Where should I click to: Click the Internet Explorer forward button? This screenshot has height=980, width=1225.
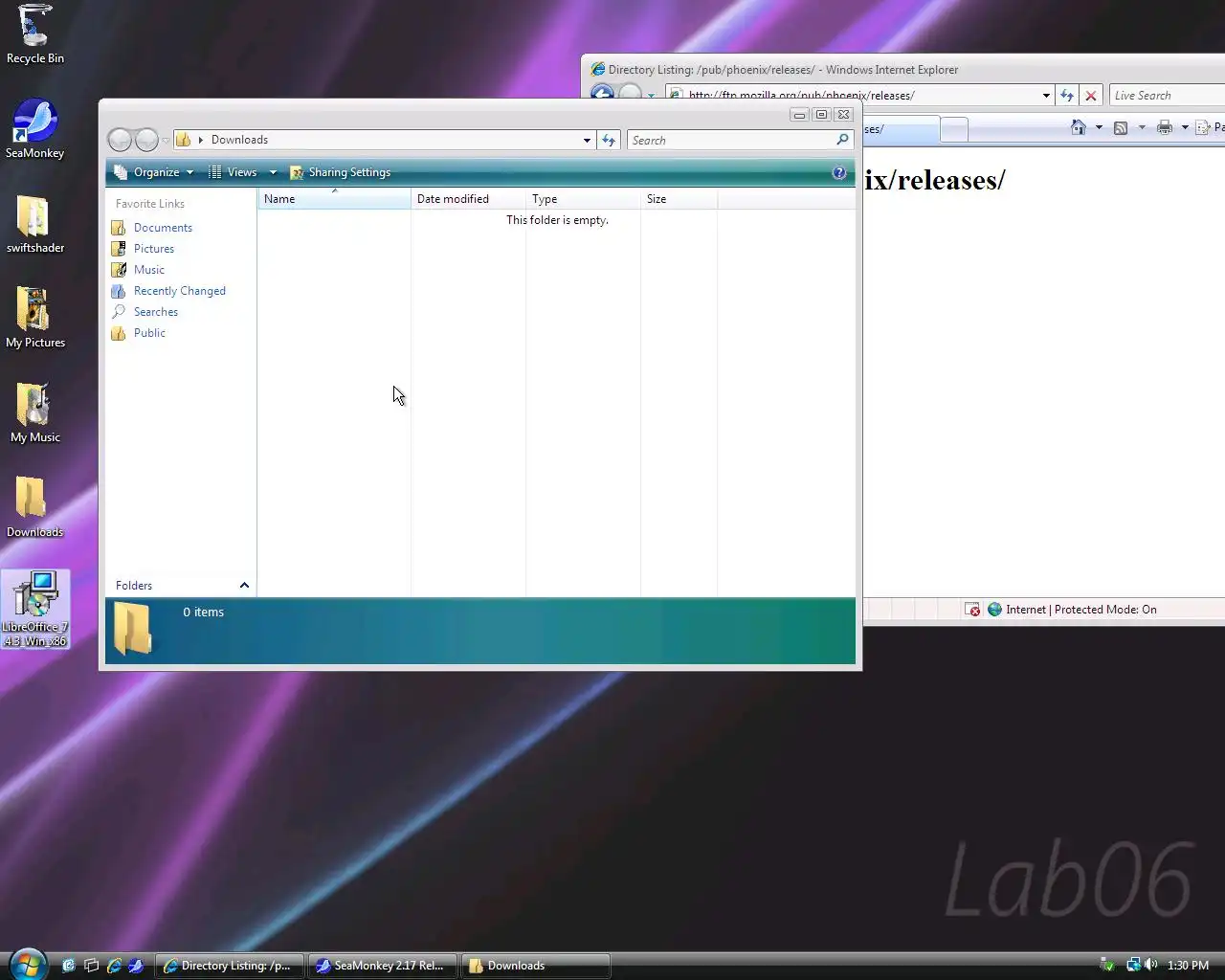tap(630, 93)
